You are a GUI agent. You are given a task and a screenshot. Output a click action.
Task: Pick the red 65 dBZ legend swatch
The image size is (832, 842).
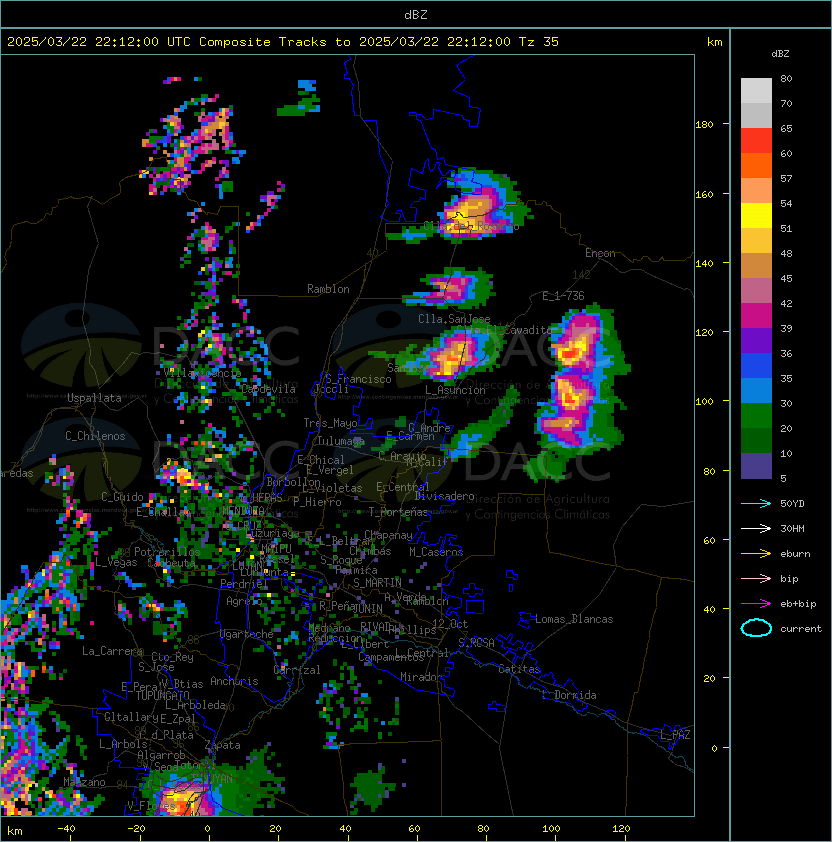click(x=756, y=140)
